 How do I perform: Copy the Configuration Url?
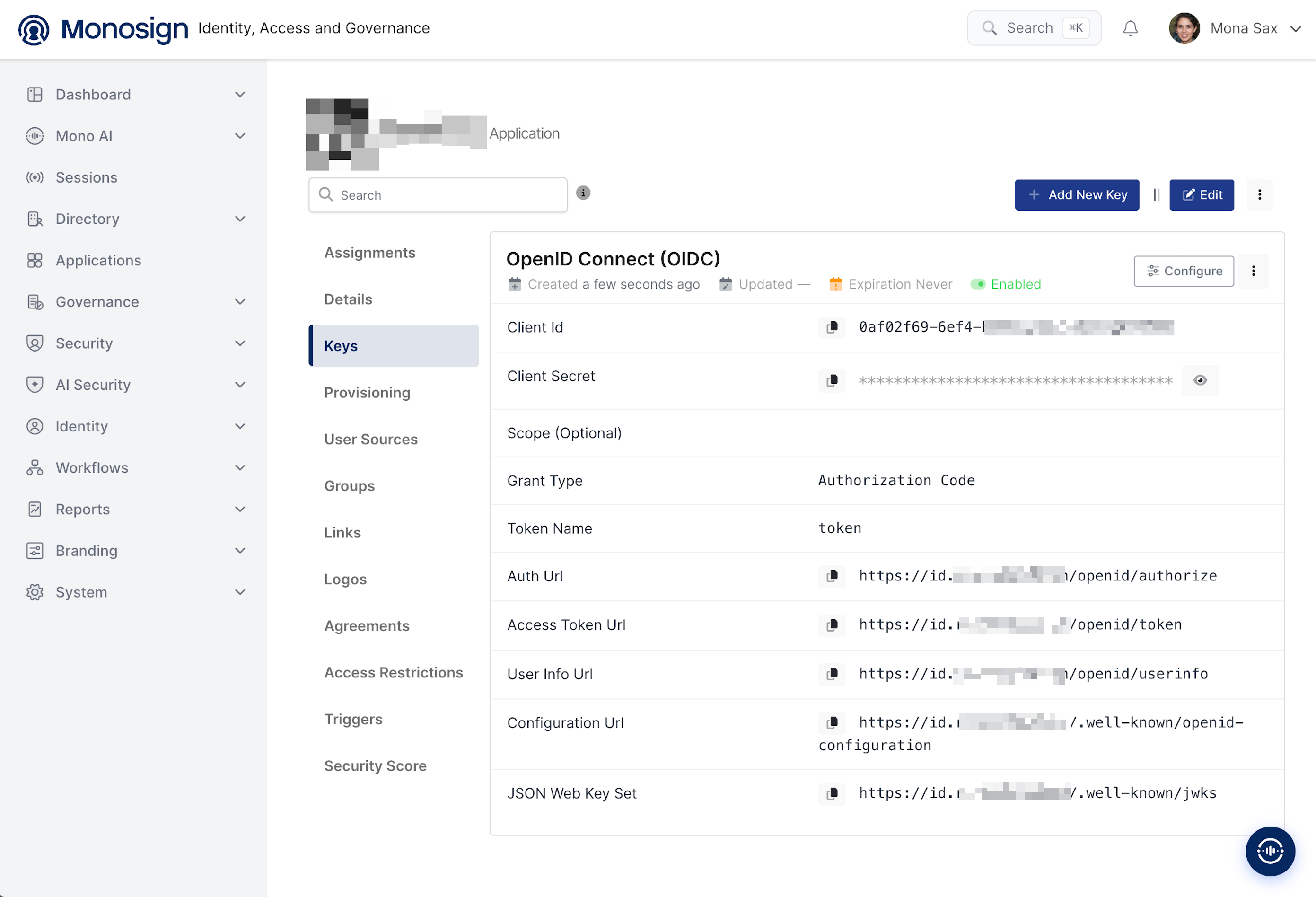pos(832,722)
